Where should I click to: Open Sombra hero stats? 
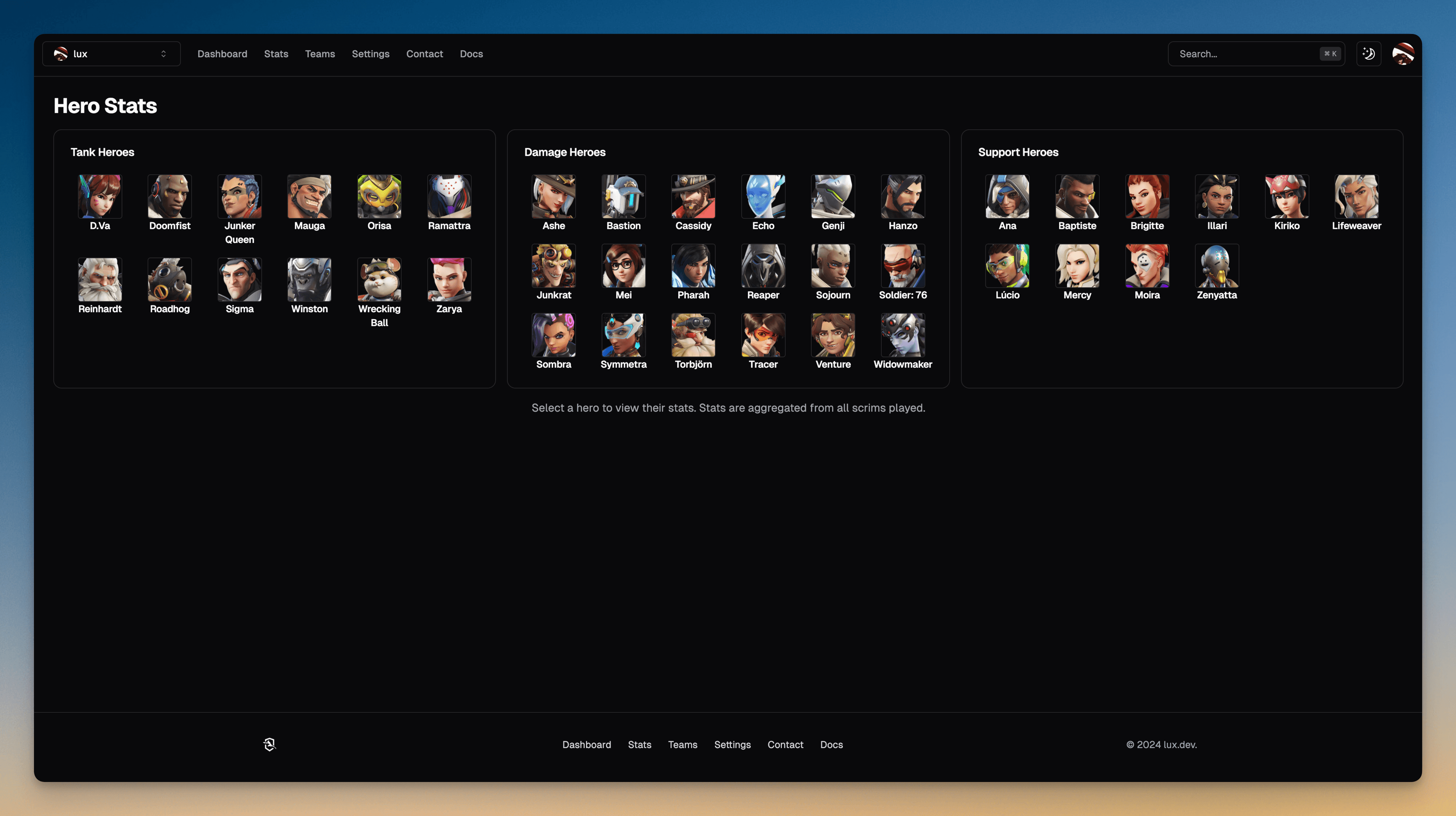(x=553, y=335)
